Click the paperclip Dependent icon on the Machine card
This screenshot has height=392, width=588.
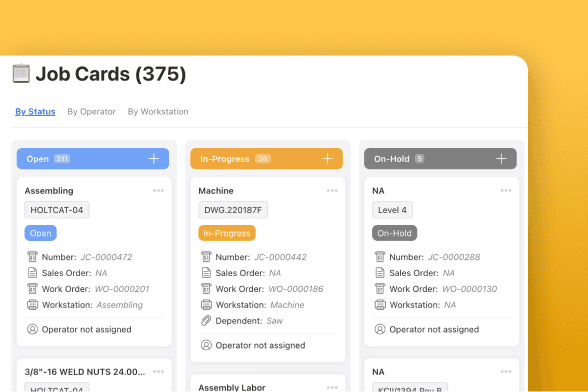[206, 321]
